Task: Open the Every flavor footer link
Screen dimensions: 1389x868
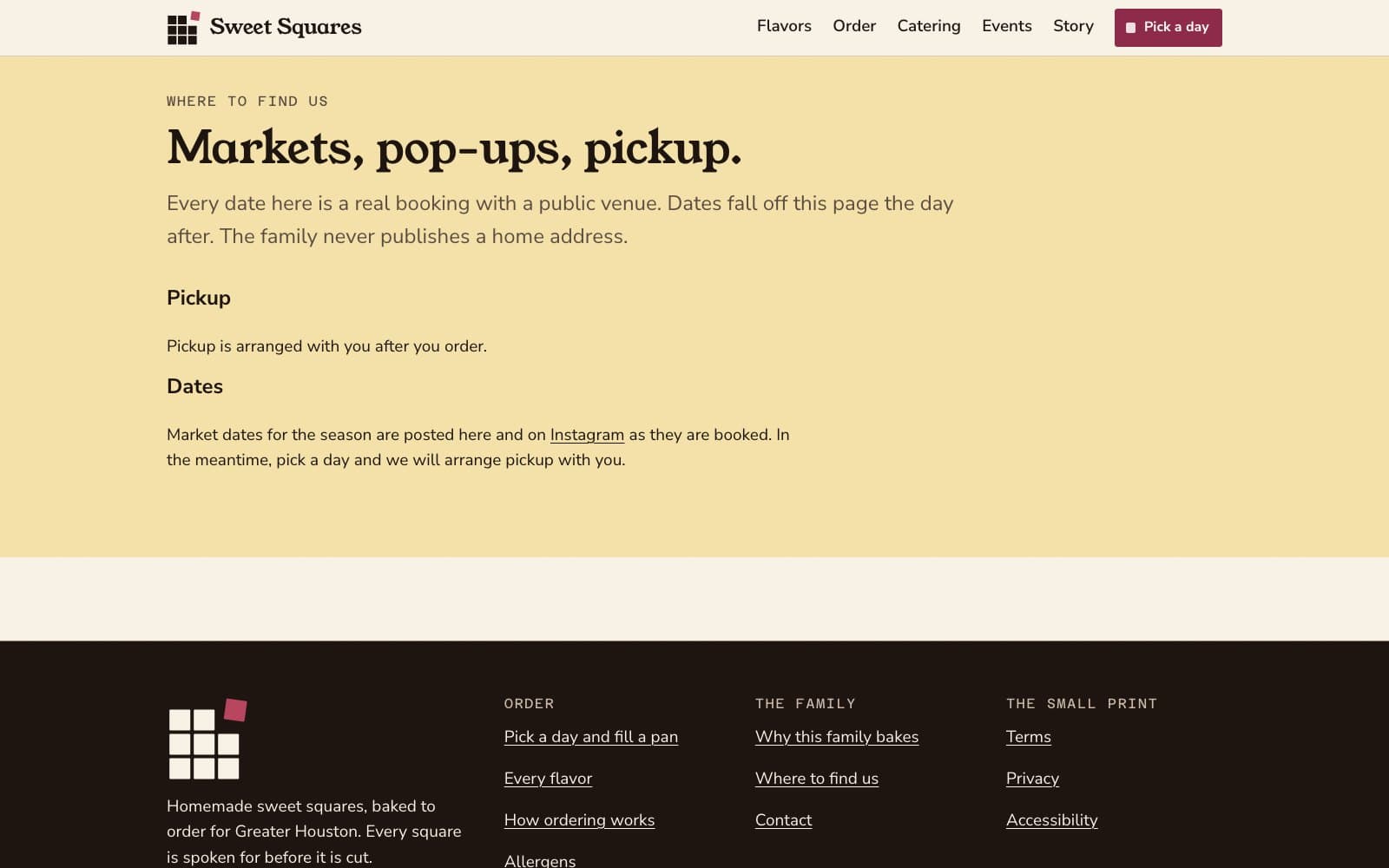Action: (548, 779)
